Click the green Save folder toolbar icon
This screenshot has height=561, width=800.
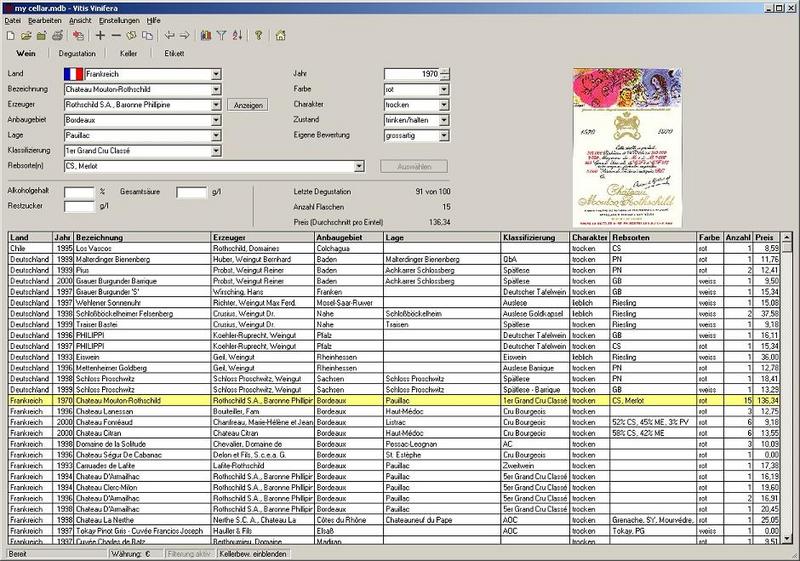click(41, 36)
